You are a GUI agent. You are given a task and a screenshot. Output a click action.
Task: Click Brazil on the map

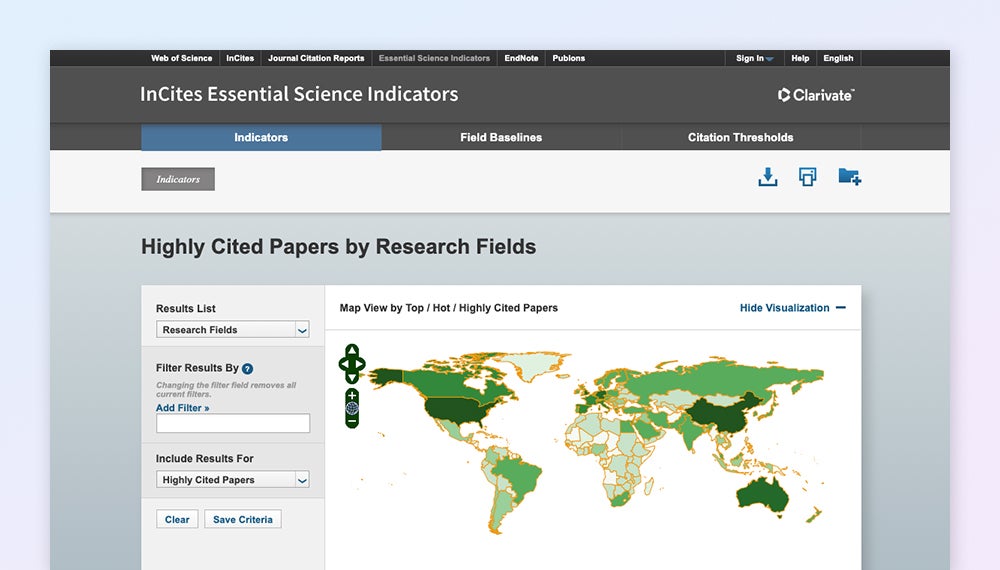point(518,477)
